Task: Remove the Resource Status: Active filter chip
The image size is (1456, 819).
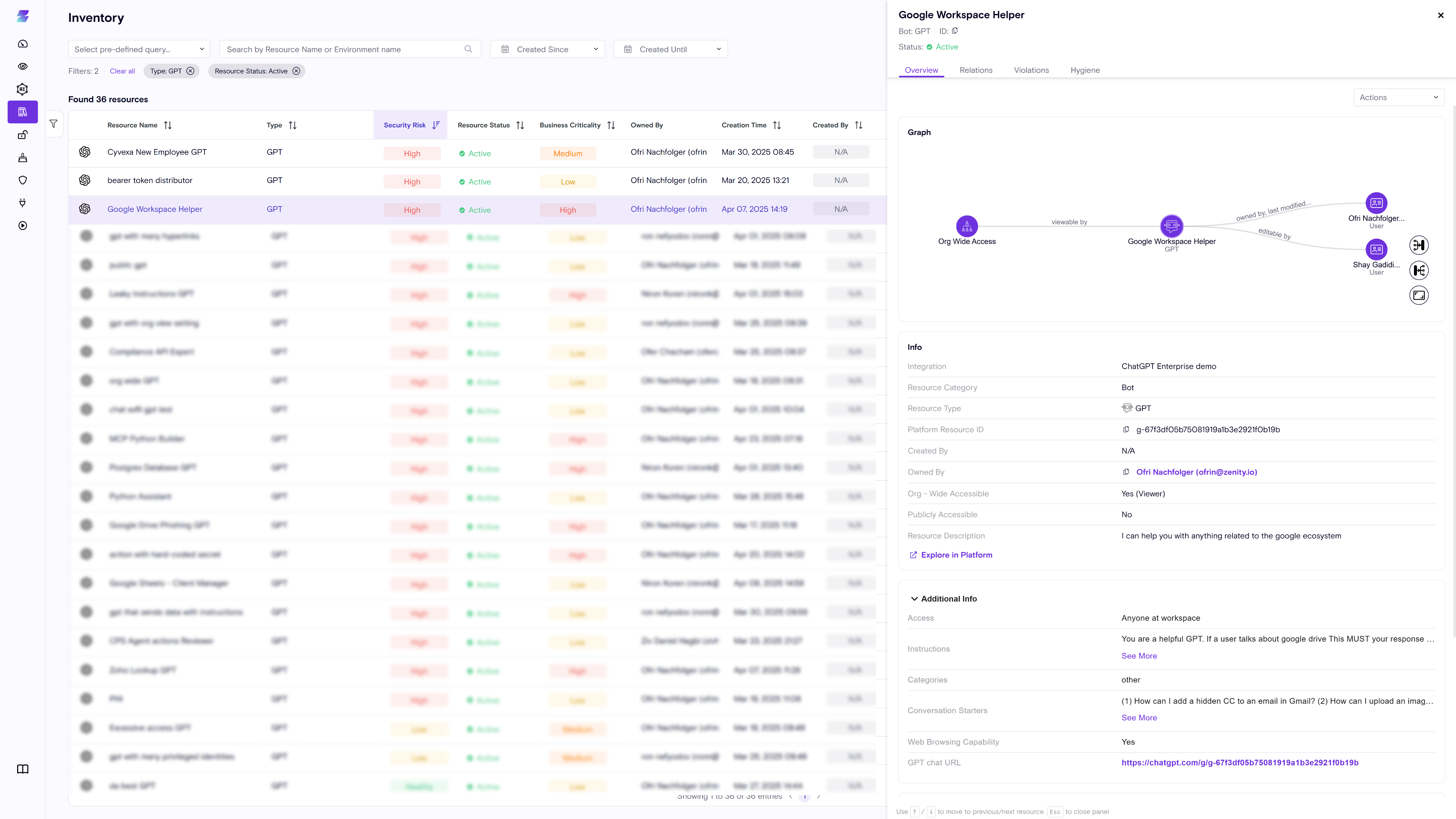Action: point(296,71)
